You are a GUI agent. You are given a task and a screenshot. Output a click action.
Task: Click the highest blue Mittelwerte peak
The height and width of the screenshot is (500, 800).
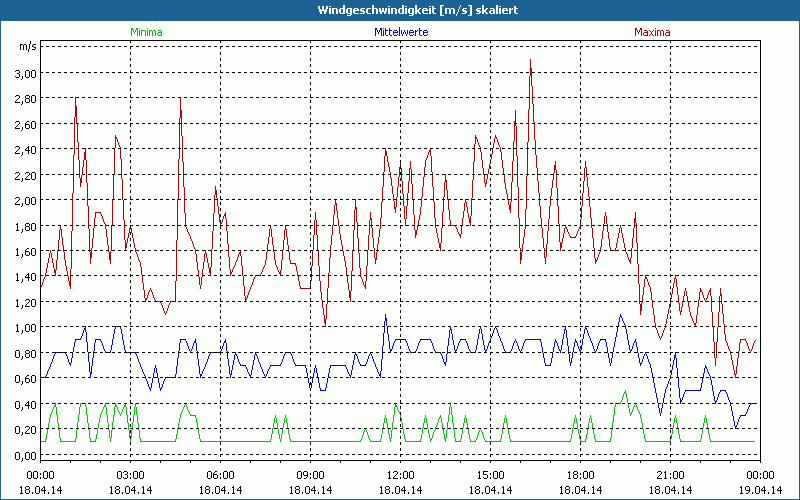tap(386, 316)
